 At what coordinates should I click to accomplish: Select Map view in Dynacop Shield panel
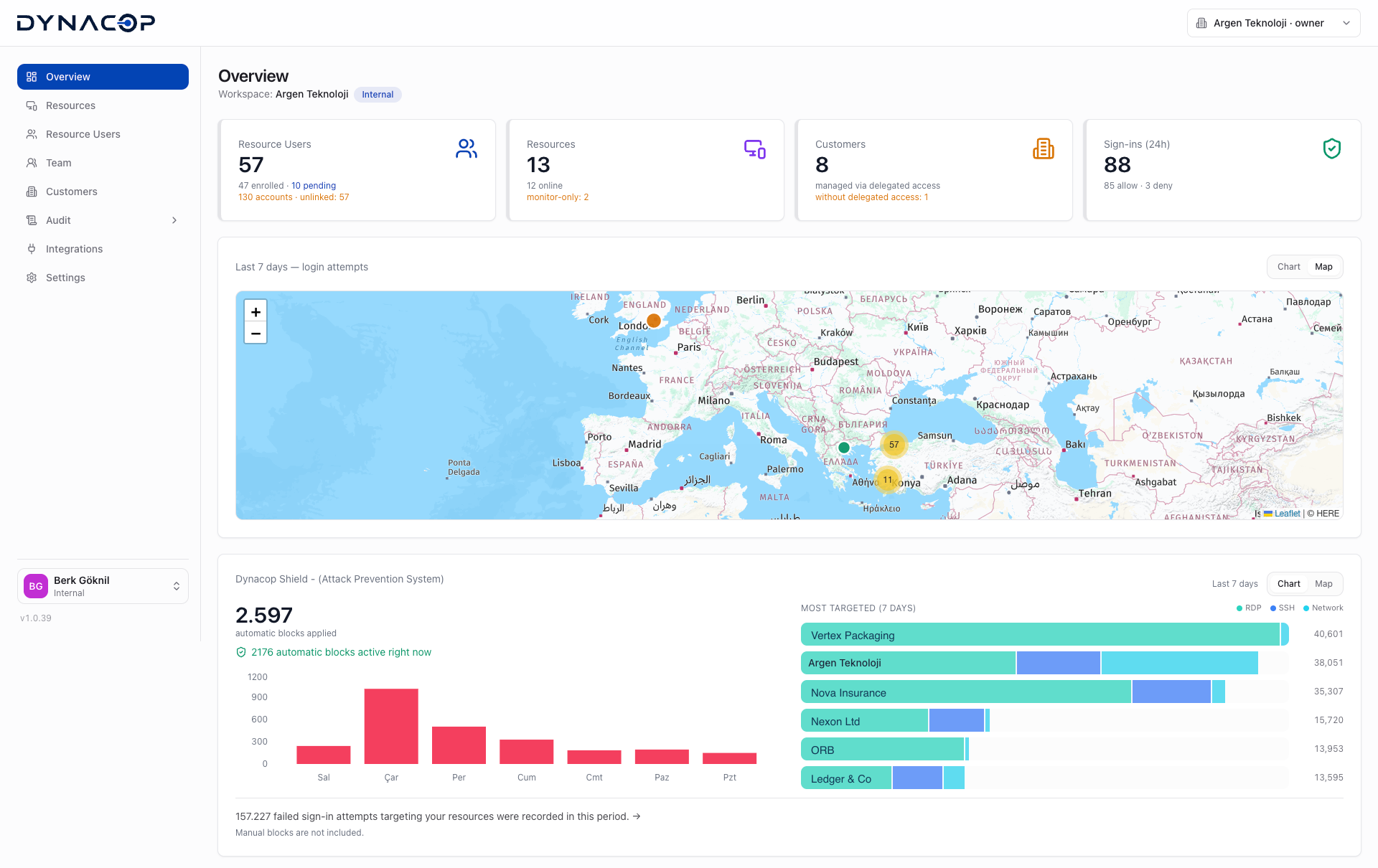click(1323, 584)
